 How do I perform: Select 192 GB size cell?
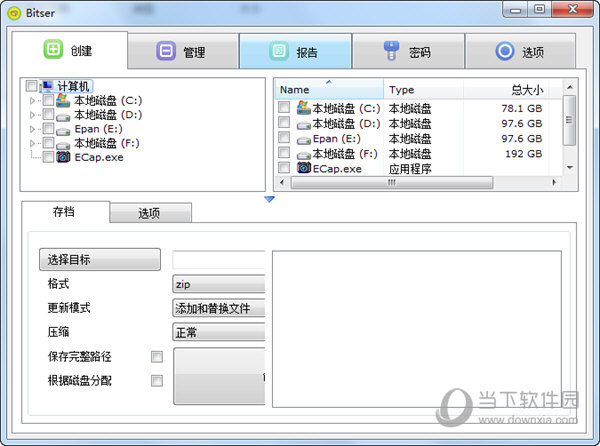523,154
